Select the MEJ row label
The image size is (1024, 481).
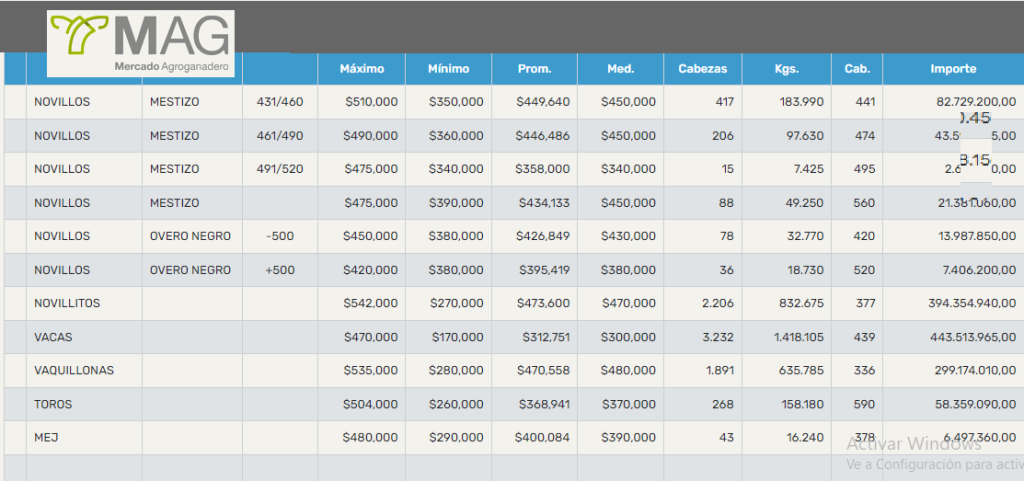point(46,437)
